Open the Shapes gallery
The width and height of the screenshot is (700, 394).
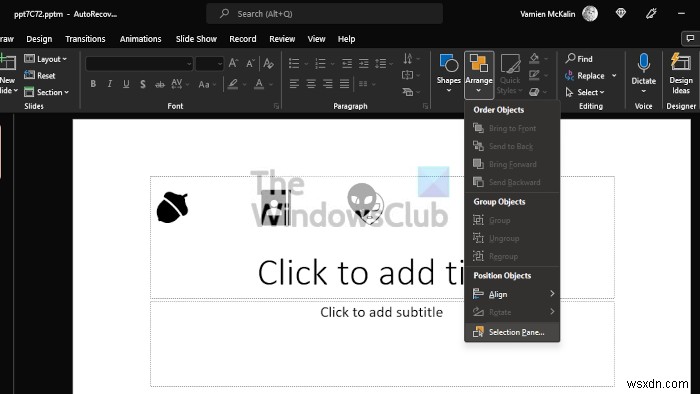point(449,74)
